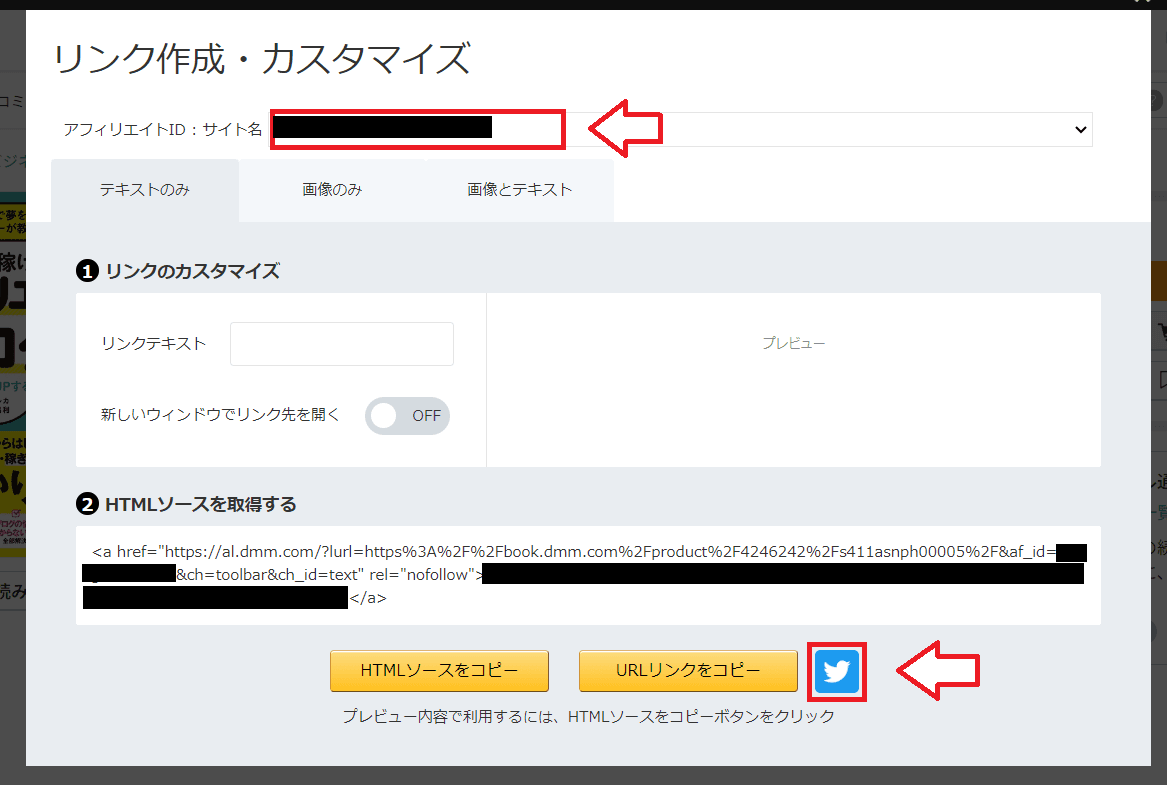Click the リンクテキスト input field
This screenshot has width=1167, height=785.
341,343
